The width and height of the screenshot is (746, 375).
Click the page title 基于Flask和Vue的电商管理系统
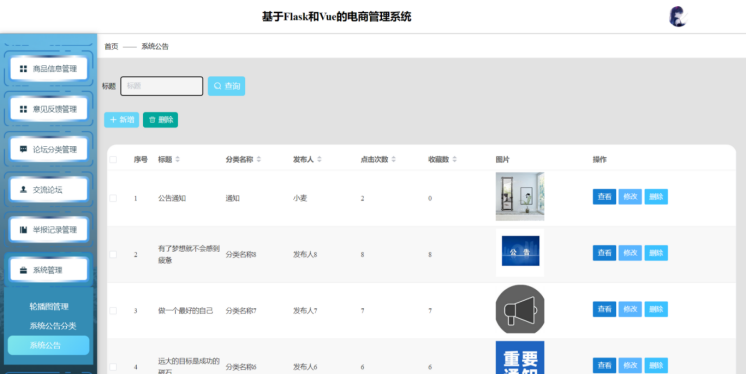point(336,17)
